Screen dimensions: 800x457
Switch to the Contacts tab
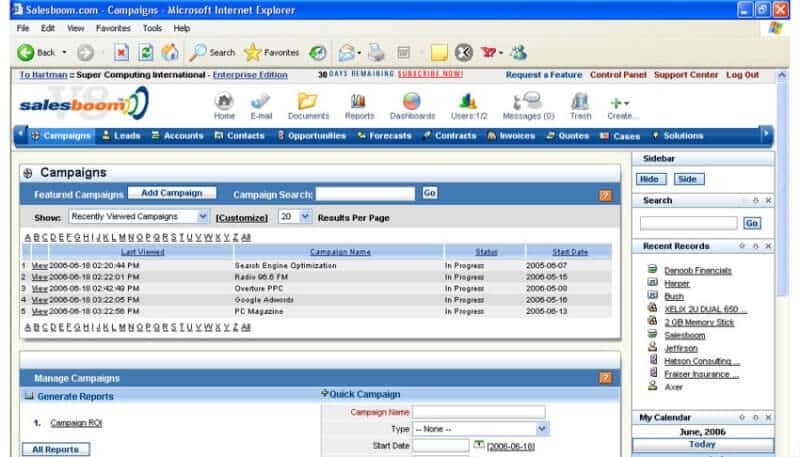tap(239, 136)
